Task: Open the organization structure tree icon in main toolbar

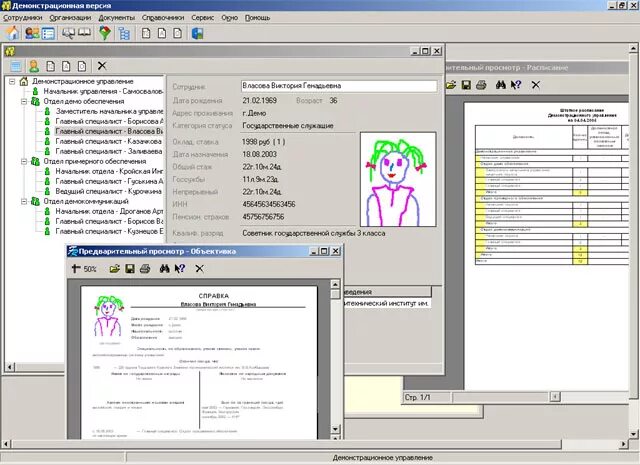Action: [x=124, y=33]
